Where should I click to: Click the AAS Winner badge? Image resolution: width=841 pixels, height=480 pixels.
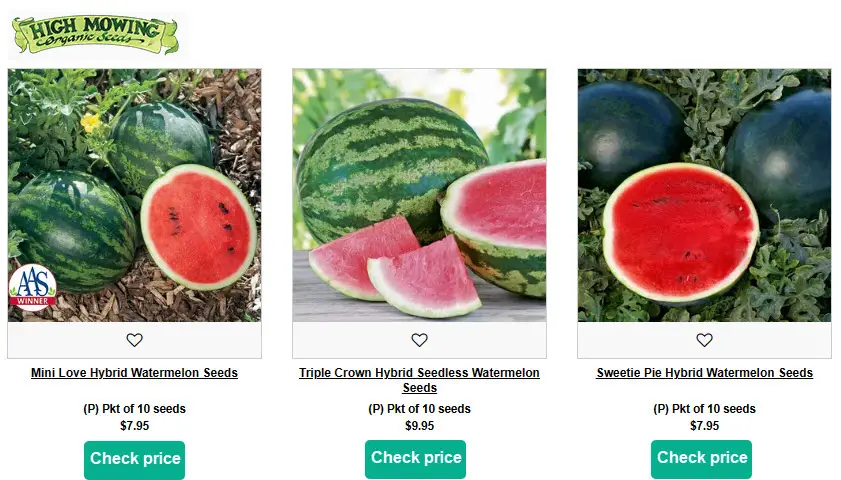[x=32, y=287]
